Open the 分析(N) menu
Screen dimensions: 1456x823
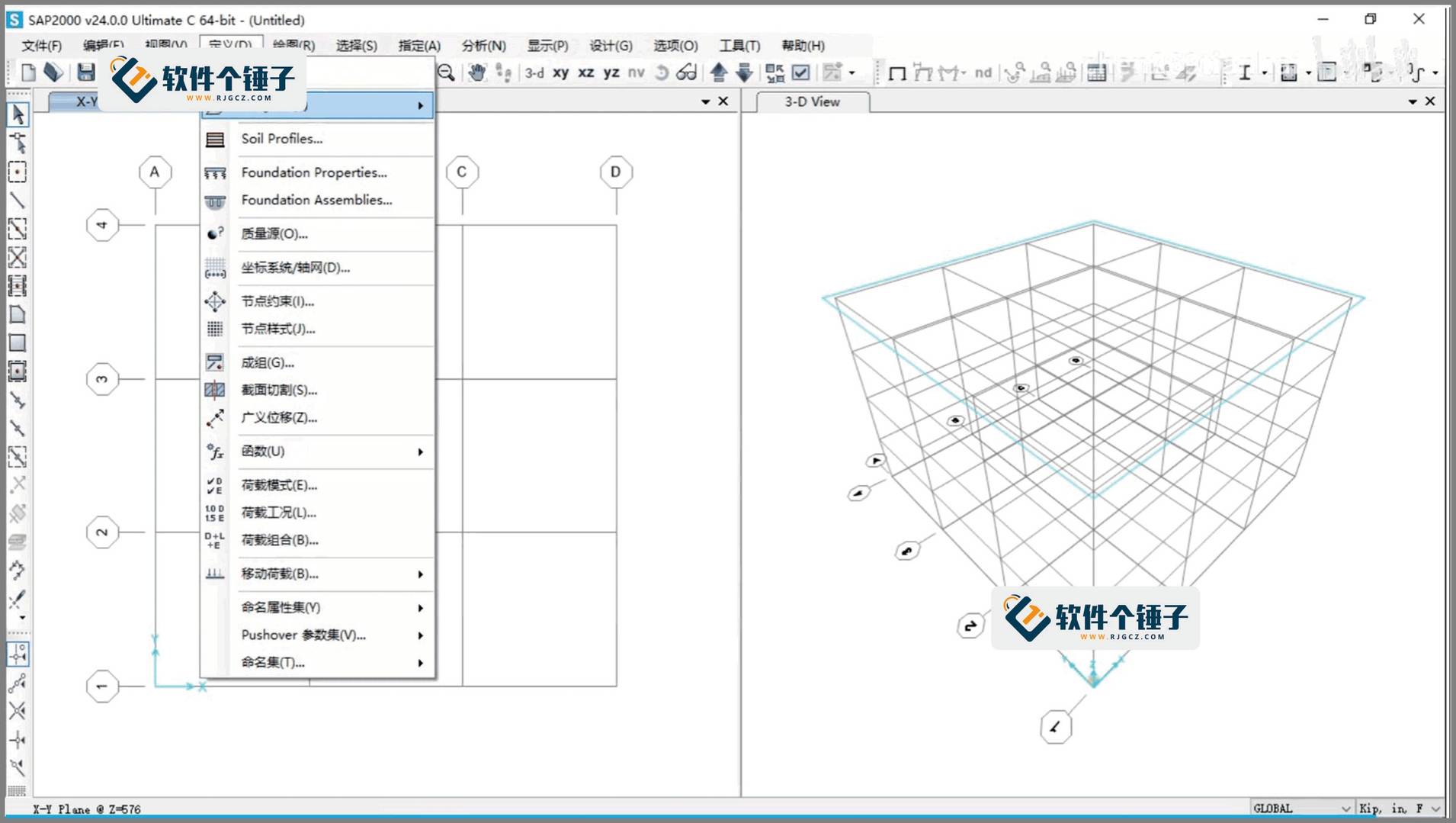483,46
